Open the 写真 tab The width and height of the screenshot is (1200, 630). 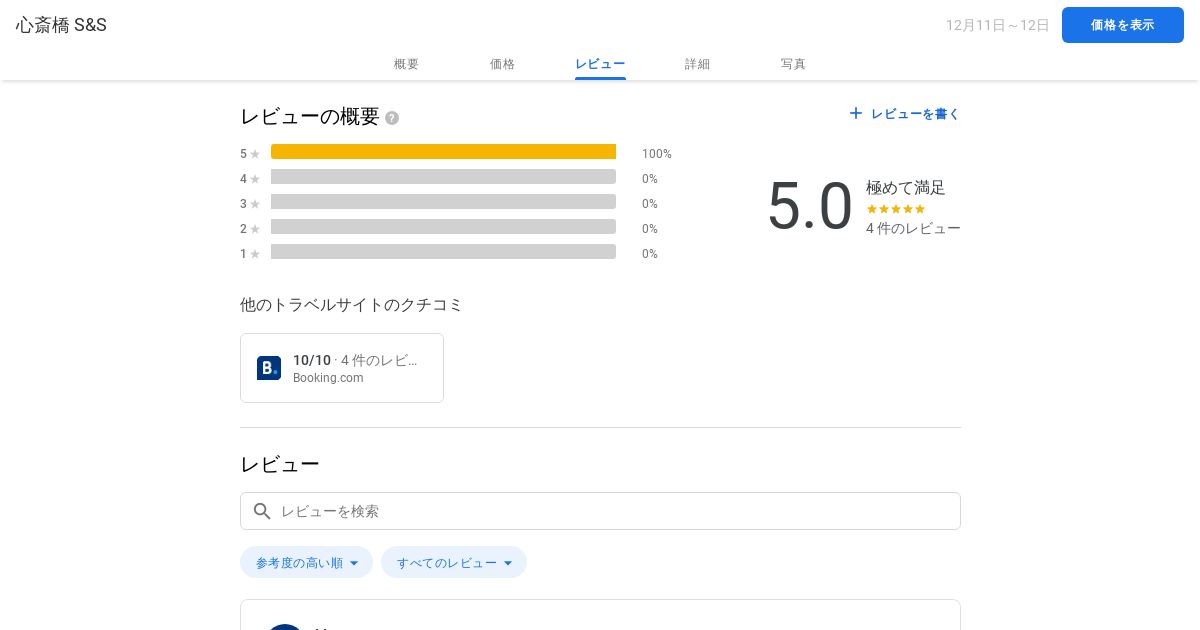(x=793, y=64)
